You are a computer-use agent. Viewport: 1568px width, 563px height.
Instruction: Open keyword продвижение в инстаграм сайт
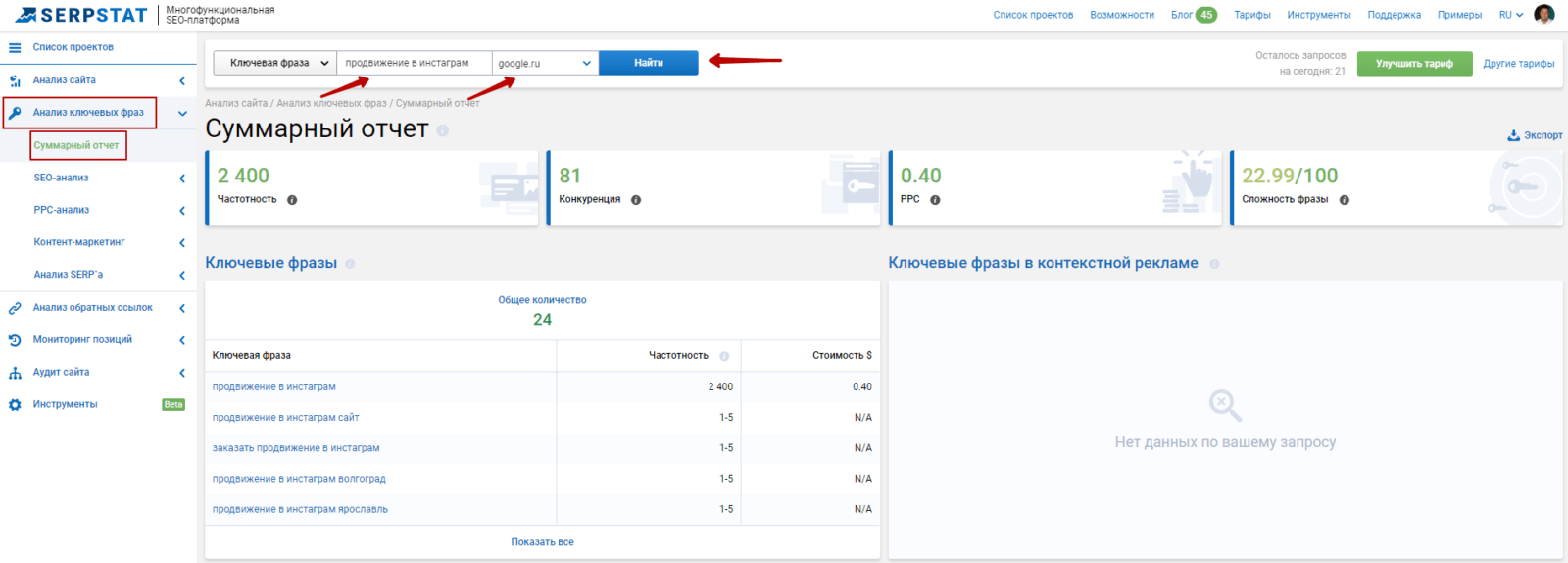(x=286, y=418)
